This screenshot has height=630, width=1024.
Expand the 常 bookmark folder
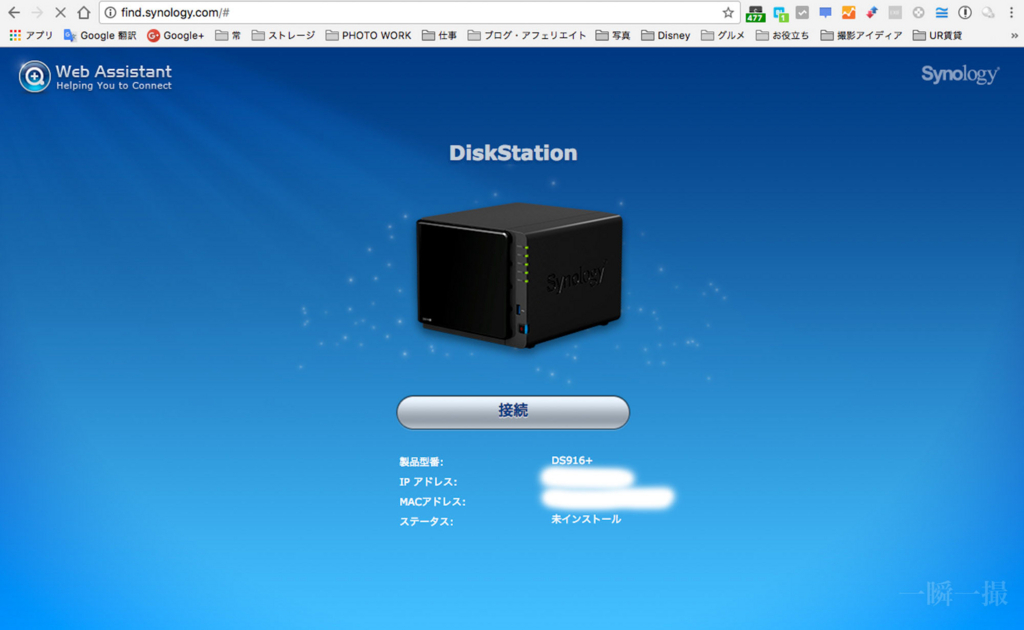228,35
